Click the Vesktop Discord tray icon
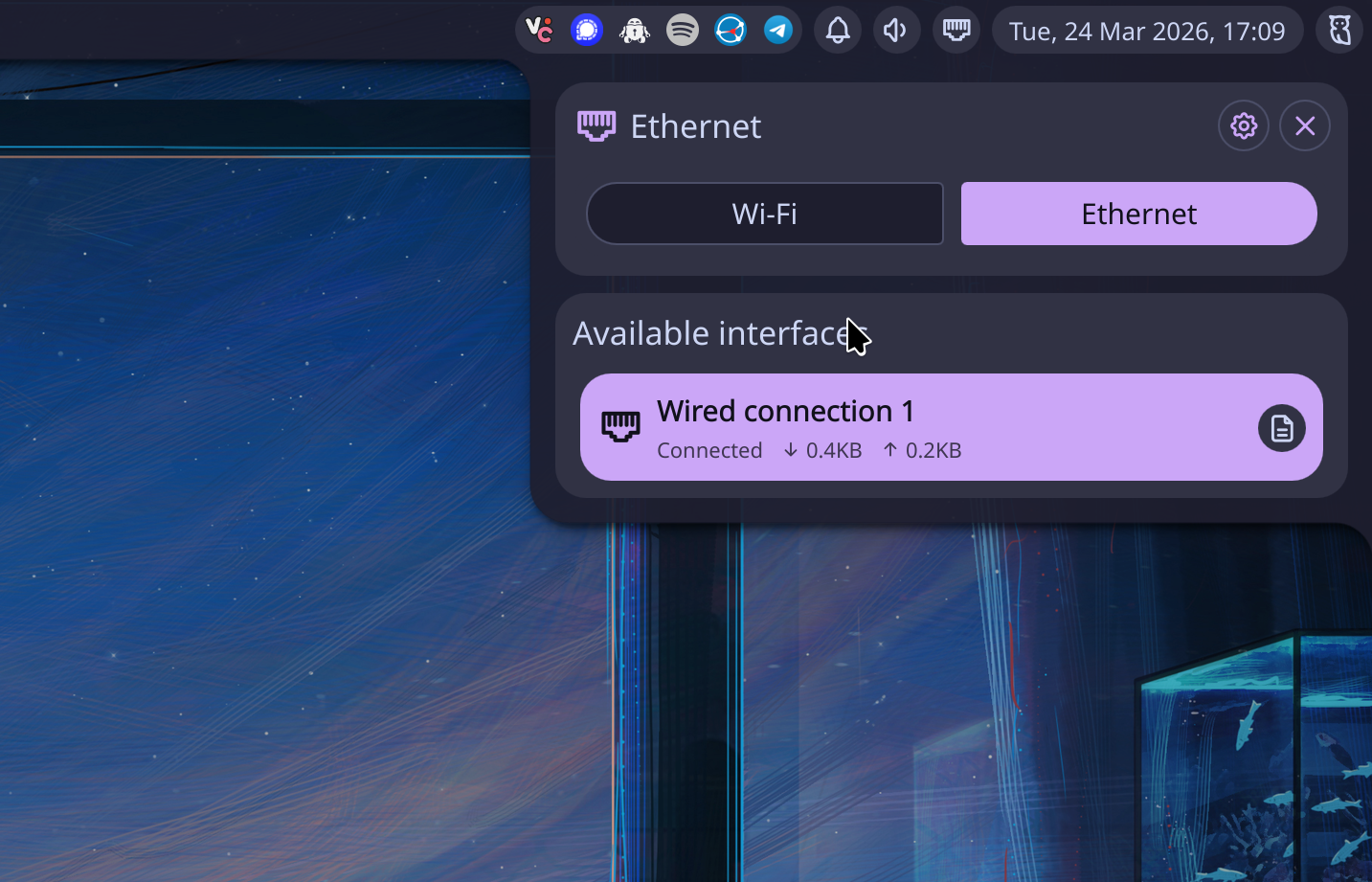Screen dimensions: 1372x882 pyautogui.click(x=539, y=30)
